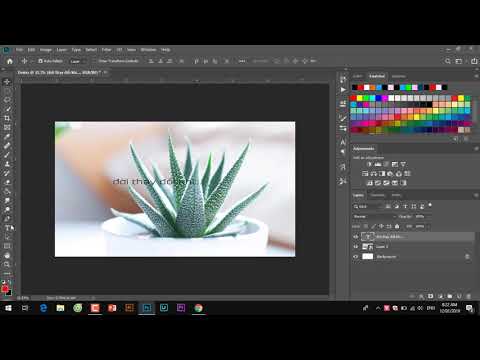Add a layer mask button
The image size is (480, 360).
tap(430, 296)
